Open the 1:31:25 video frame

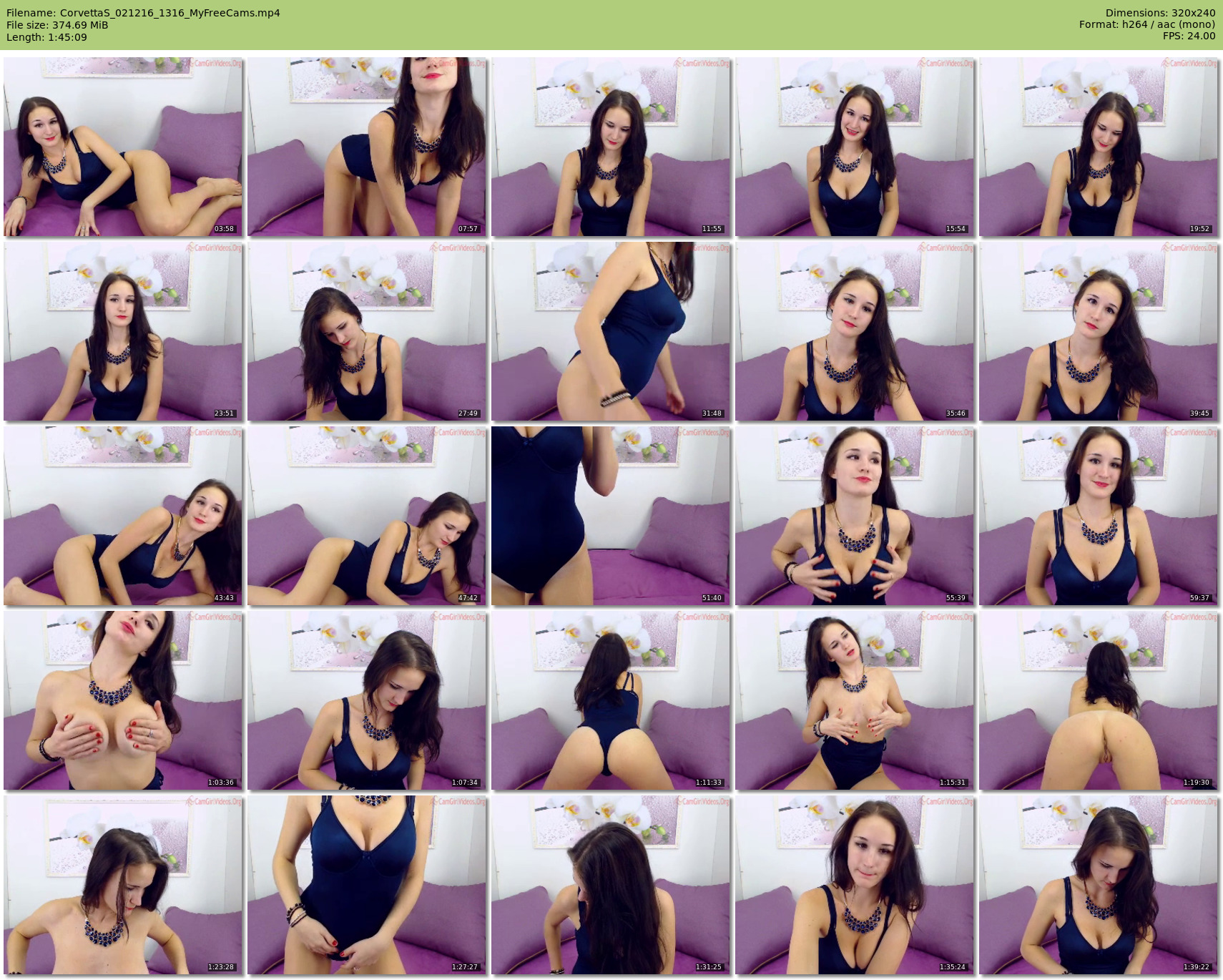point(611,885)
